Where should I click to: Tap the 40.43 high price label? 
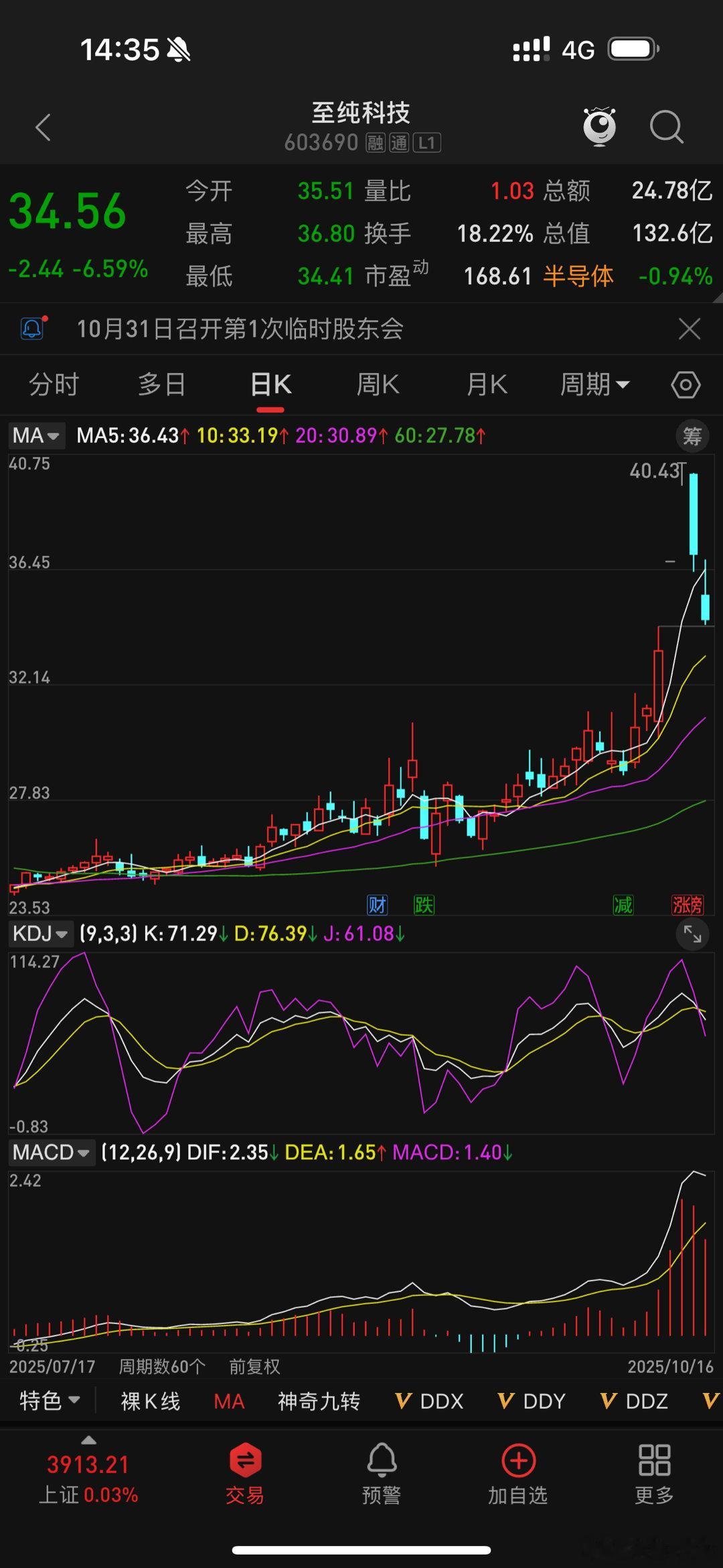[656, 471]
